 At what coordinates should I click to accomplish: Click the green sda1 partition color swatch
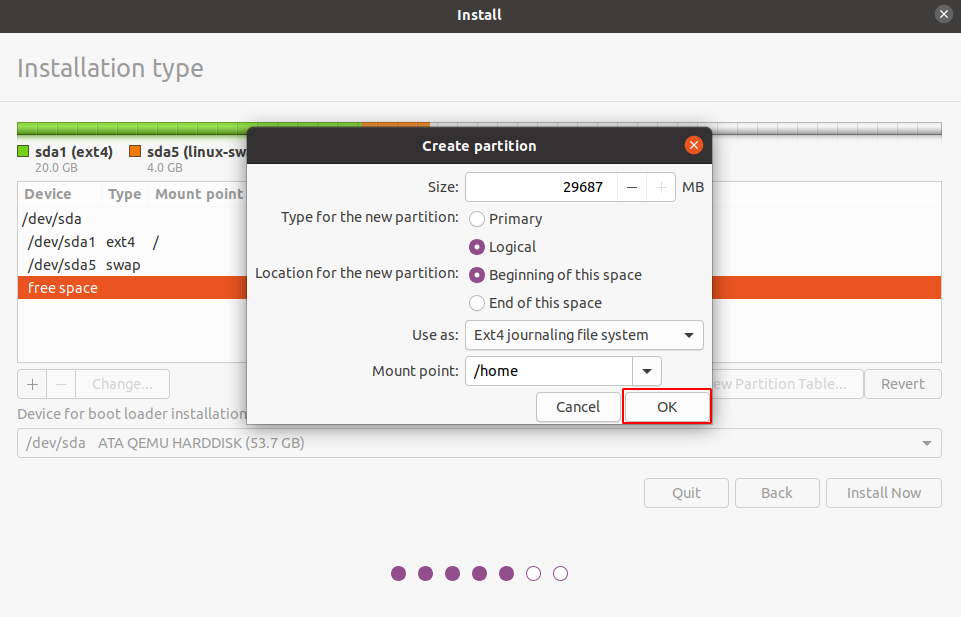click(x=24, y=152)
